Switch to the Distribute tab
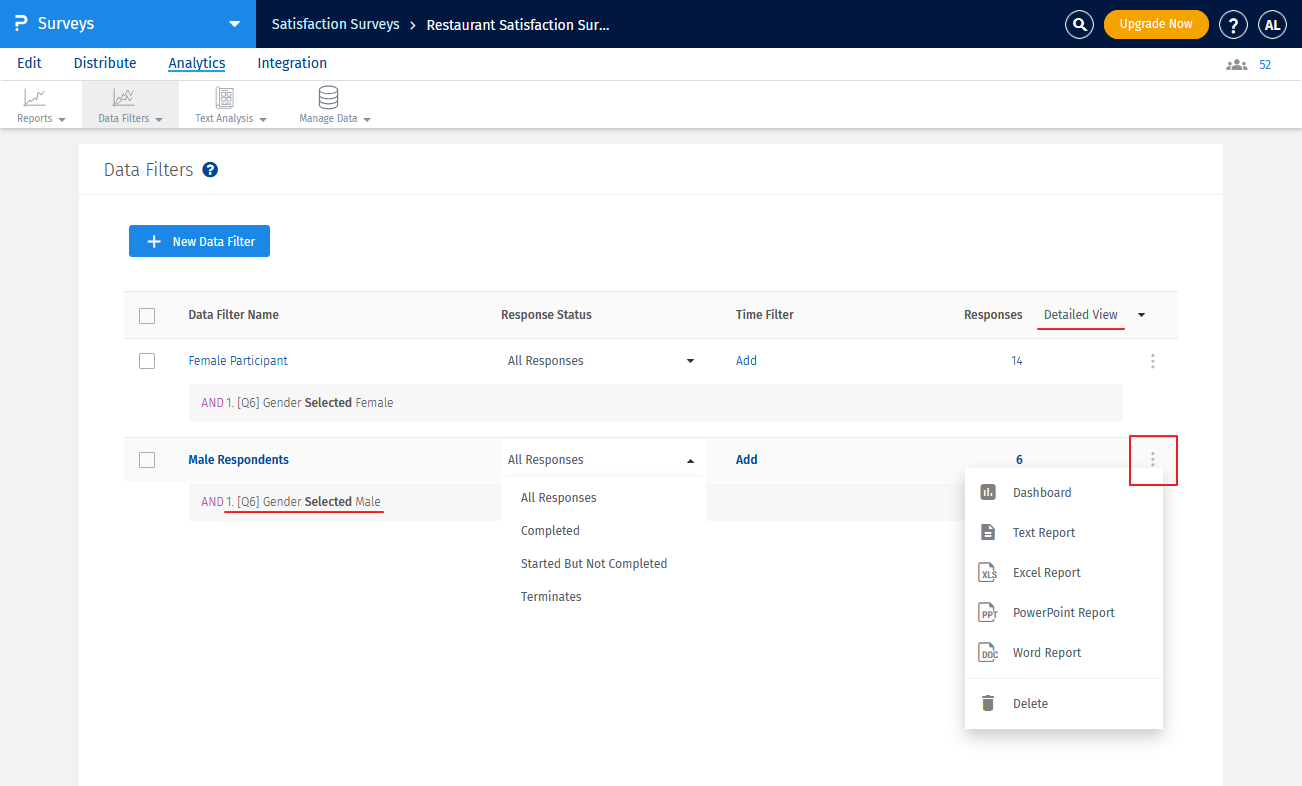This screenshot has width=1302, height=786. click(x=105, y=63)
